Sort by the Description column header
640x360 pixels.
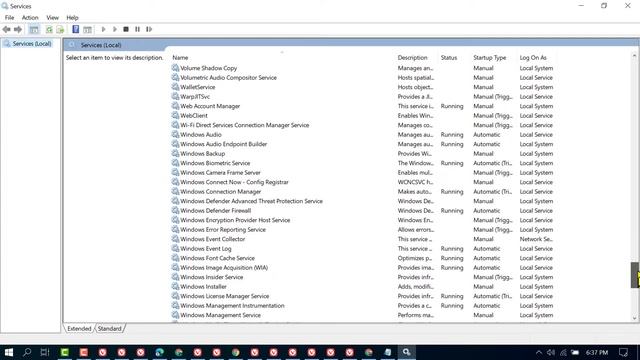tap(413, 58)
